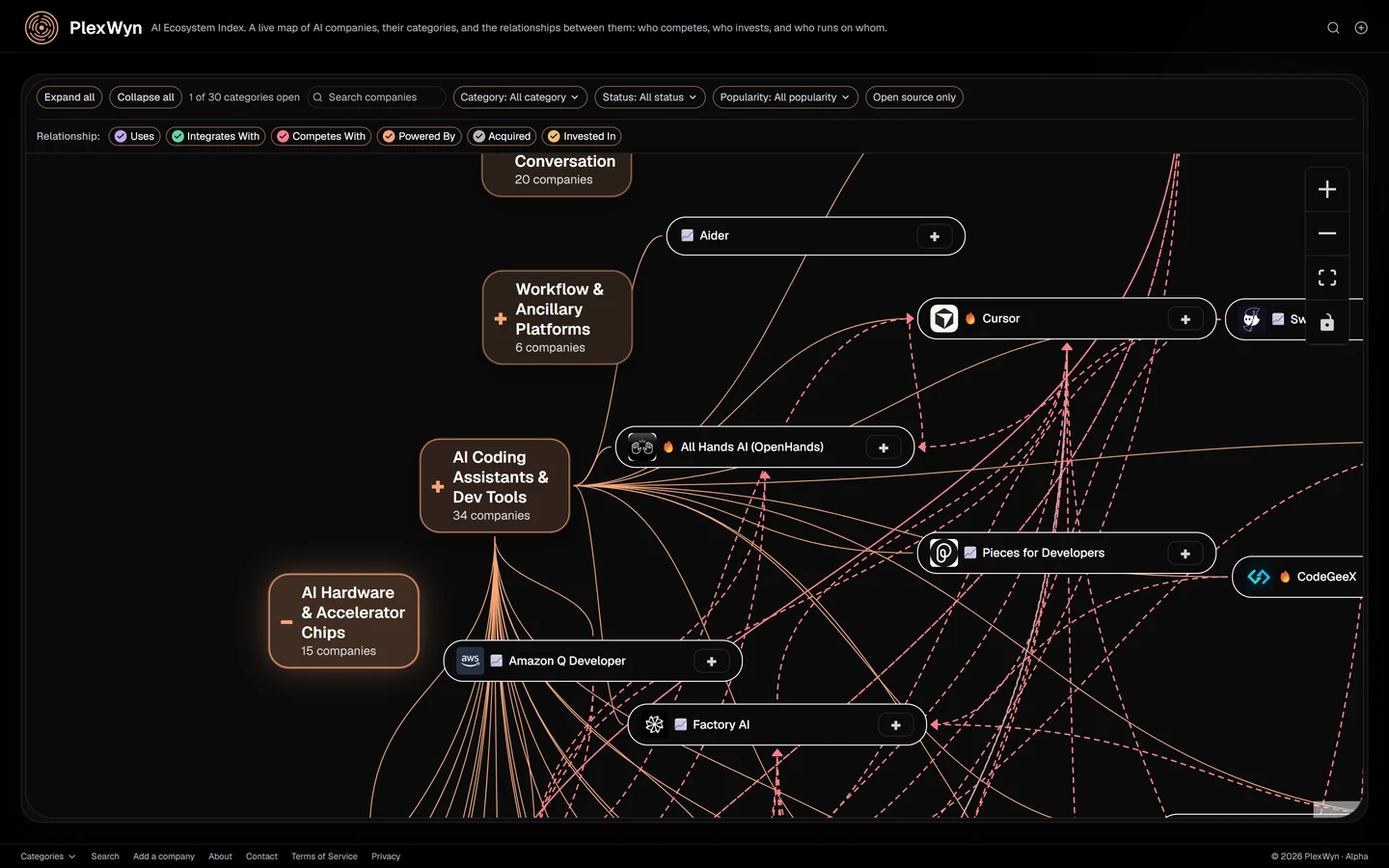Toggle the Acquired relationship filter

(502, 136)
